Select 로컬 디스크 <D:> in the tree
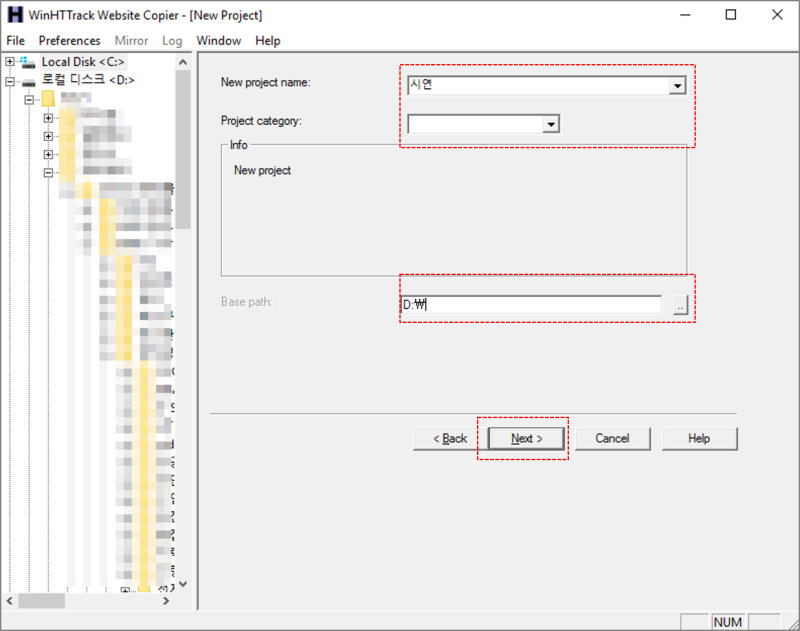Image resolution: width=800 pixels, height=631 pixels. [88, 80]
